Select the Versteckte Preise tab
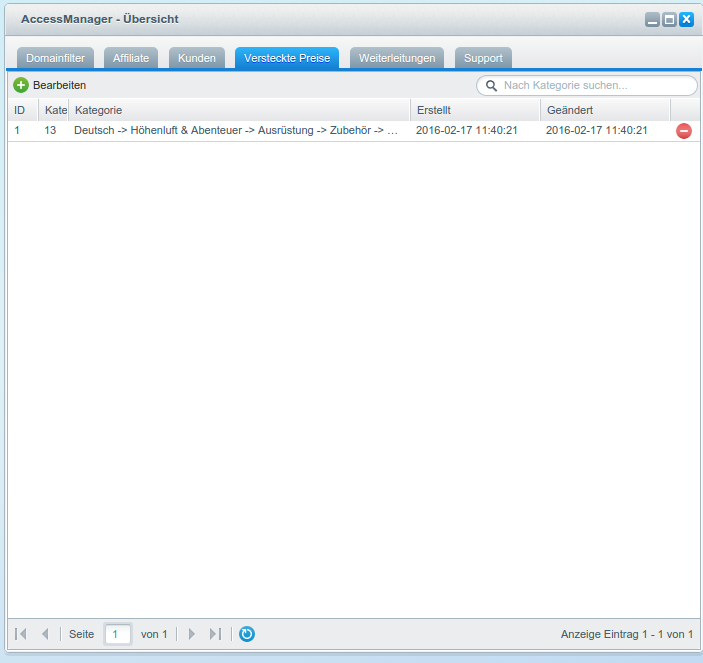The height and width of the screenshot is (663, 703). coord(287,58)
